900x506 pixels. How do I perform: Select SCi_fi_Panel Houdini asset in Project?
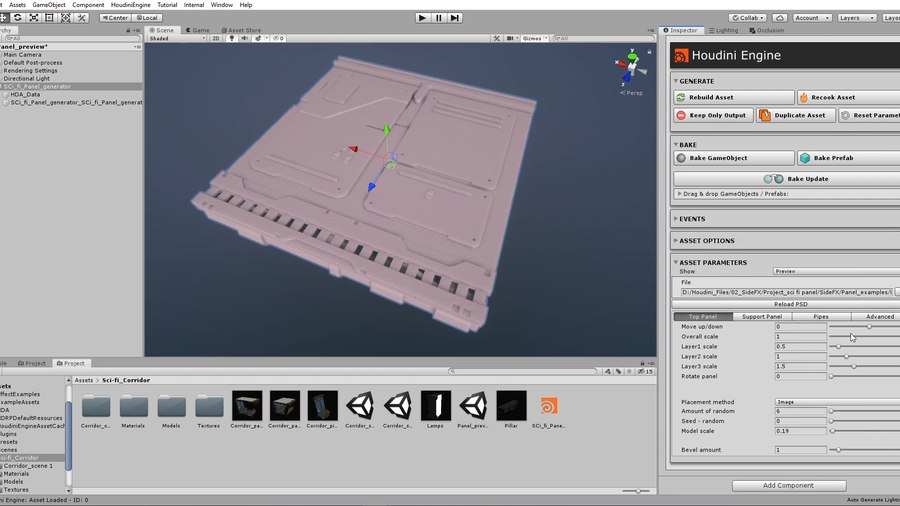[548, 410]
